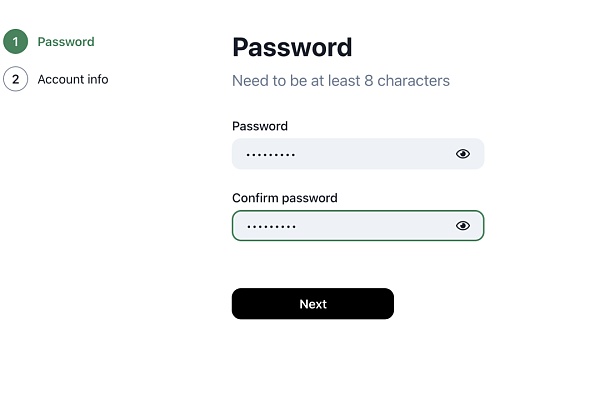Open the Password step in the sidebar
600x399 pixels.
(66, 42)
